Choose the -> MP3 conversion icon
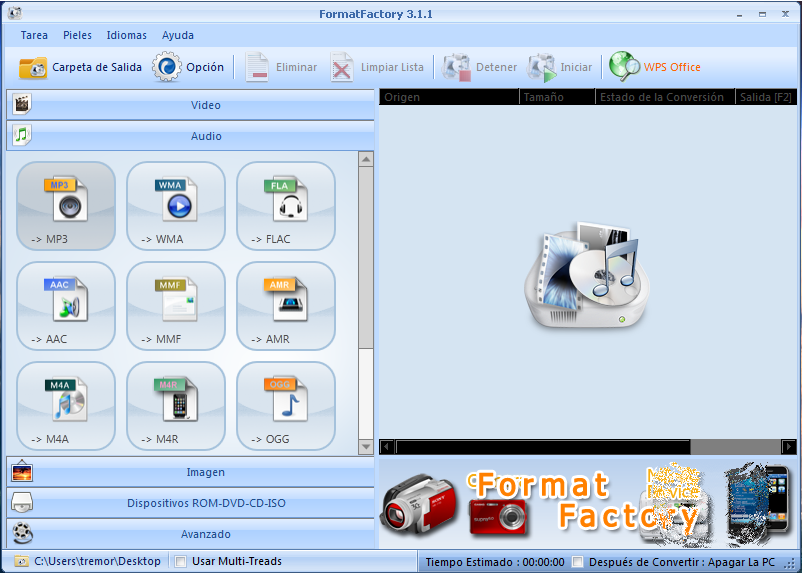The height and width of the screenshot is (573, 802). click(66, 206)
